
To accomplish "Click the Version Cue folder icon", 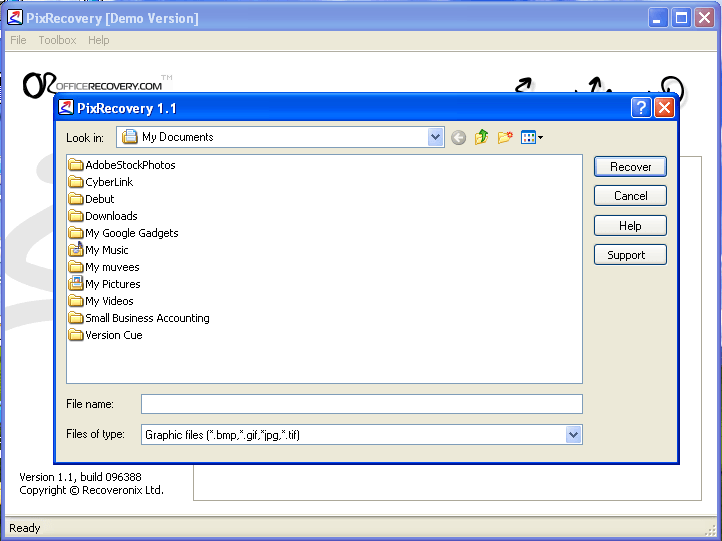I will (x=76, y=335).
